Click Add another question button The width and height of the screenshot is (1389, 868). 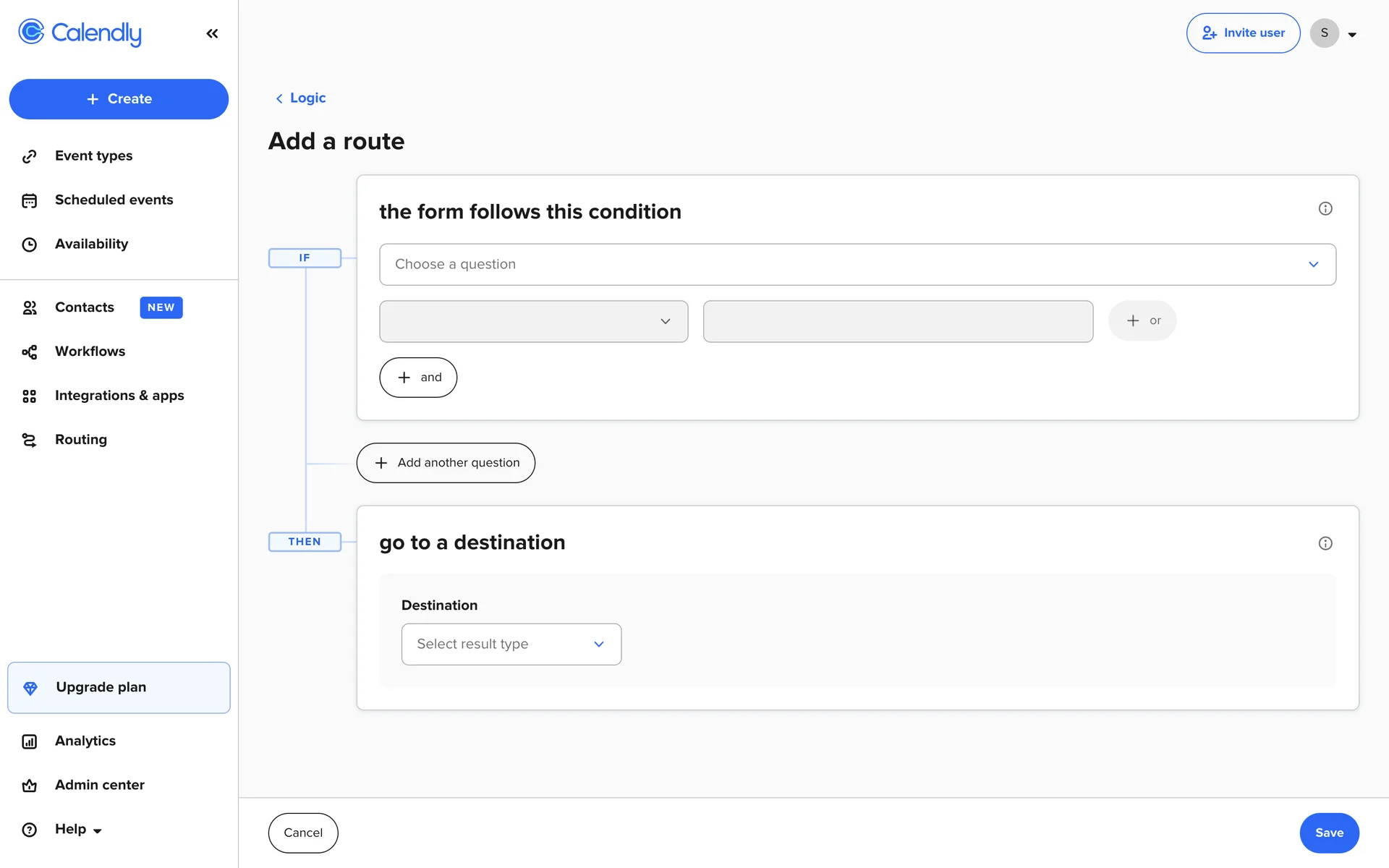pyautogui.click(x=446, y=463)
